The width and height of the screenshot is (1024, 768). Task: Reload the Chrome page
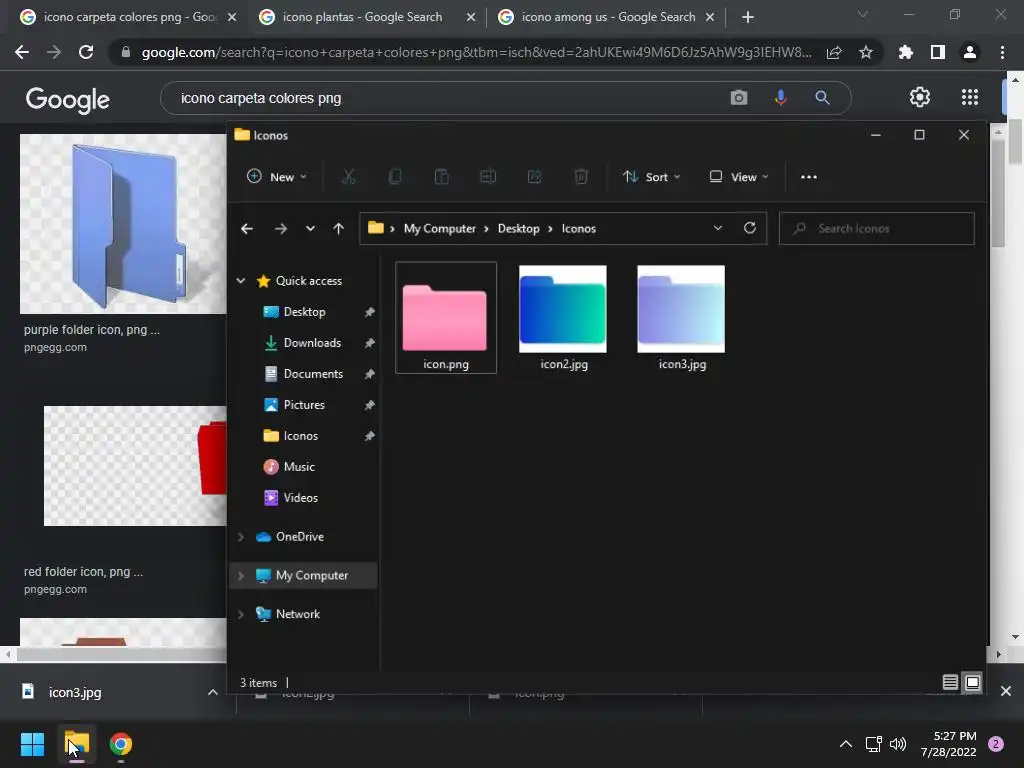pyautogui.click(x=86, y=52)
